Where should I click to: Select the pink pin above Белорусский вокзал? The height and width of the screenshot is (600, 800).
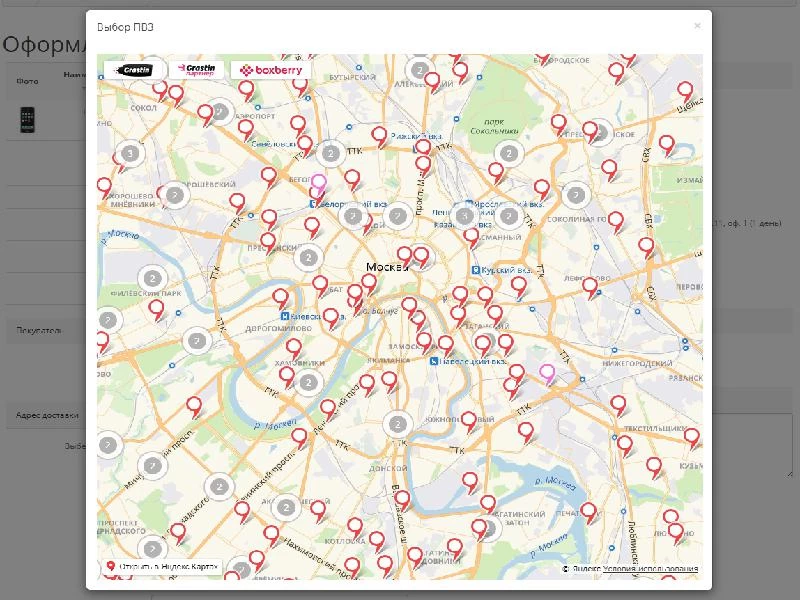(x=318, y=184)
